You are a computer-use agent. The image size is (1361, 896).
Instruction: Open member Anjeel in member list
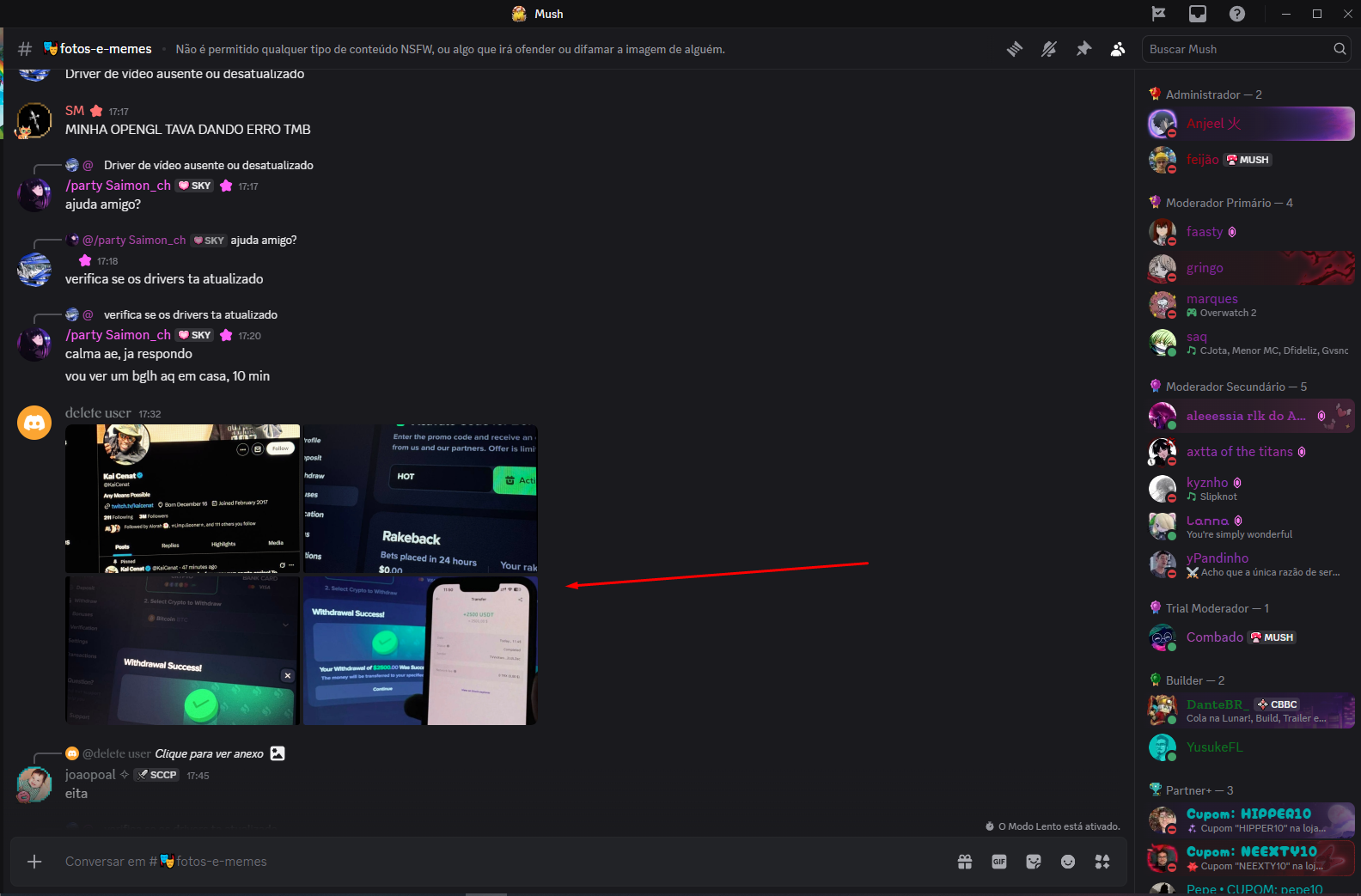point(1251,124)
